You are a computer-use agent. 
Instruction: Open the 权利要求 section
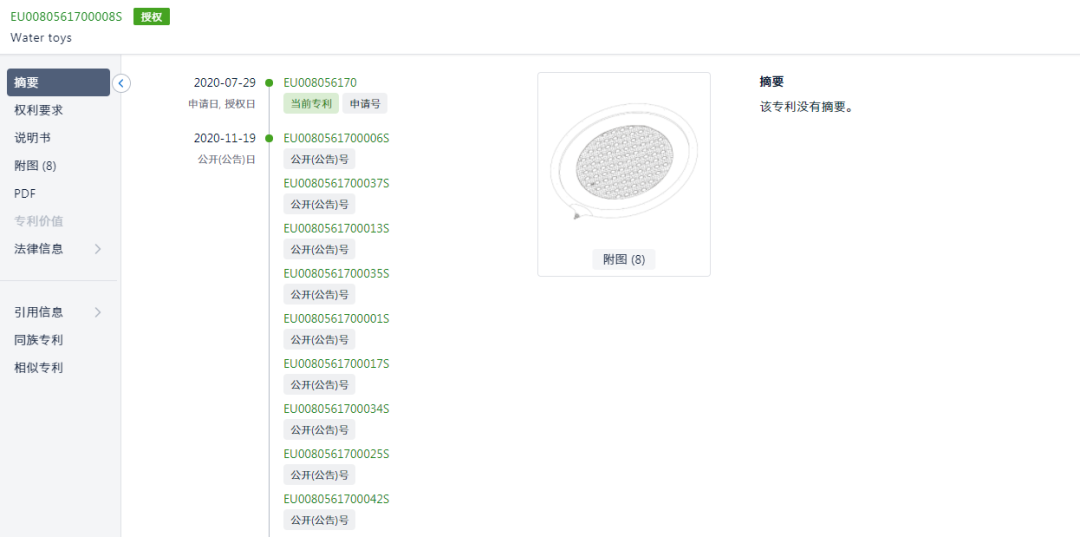[x=39, y=110]
